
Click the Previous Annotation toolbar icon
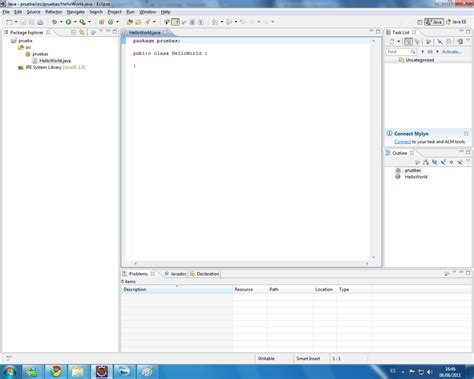[229, 22]
